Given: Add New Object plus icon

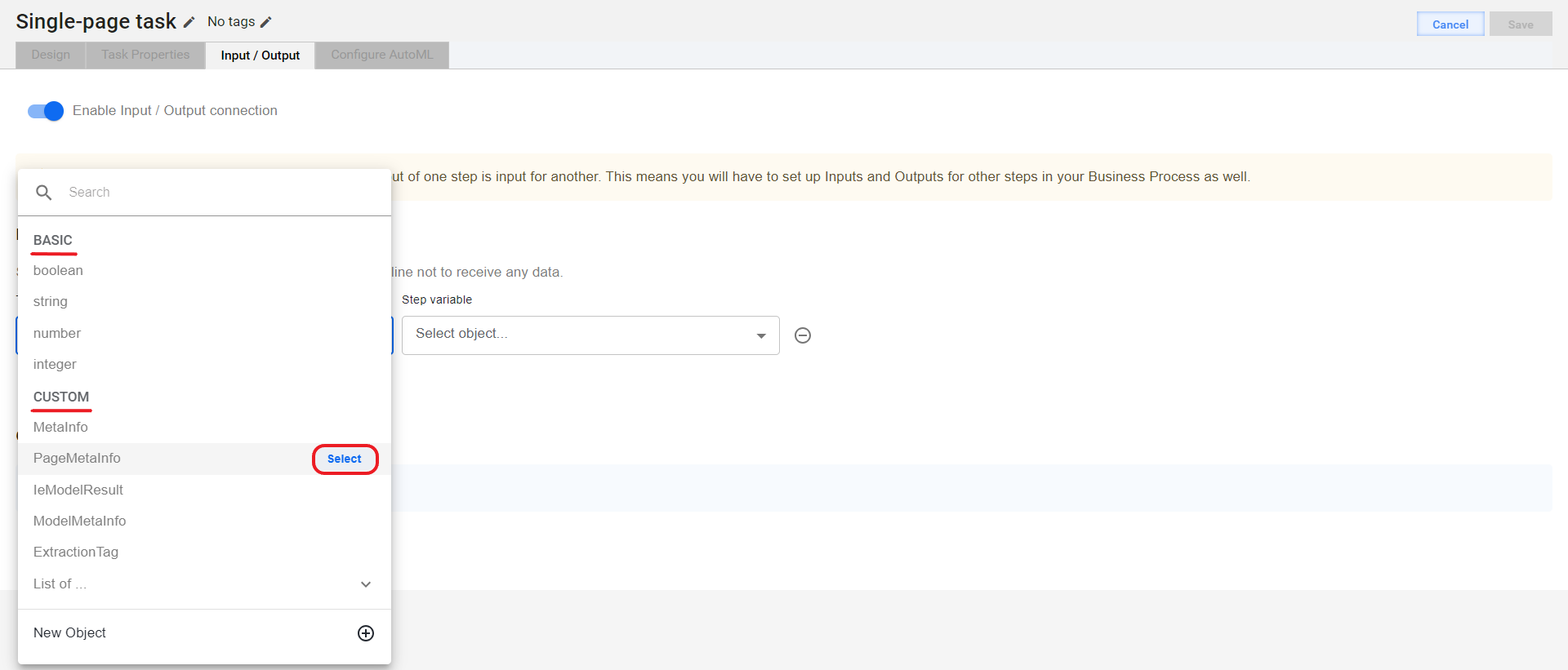Looking at the screenshot, I should [x=366, y=633].
